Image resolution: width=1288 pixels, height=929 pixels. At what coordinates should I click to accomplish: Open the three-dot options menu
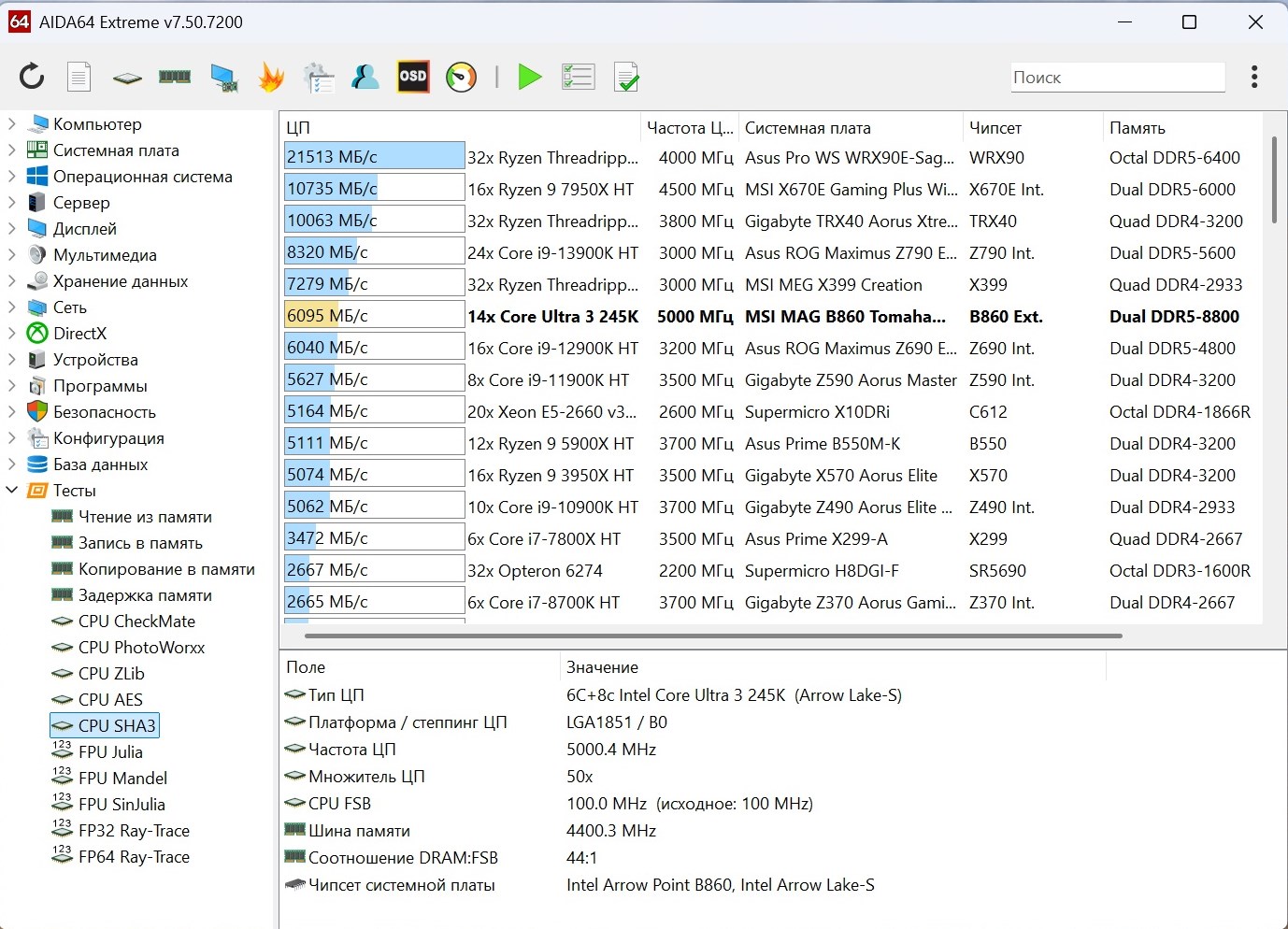click(x=1254, y=77)
